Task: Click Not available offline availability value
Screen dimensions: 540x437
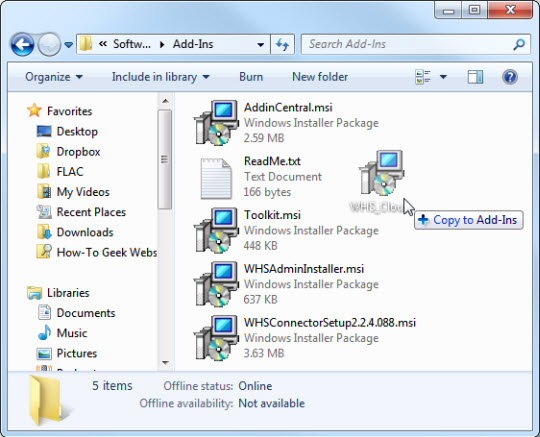Action: 272,403
